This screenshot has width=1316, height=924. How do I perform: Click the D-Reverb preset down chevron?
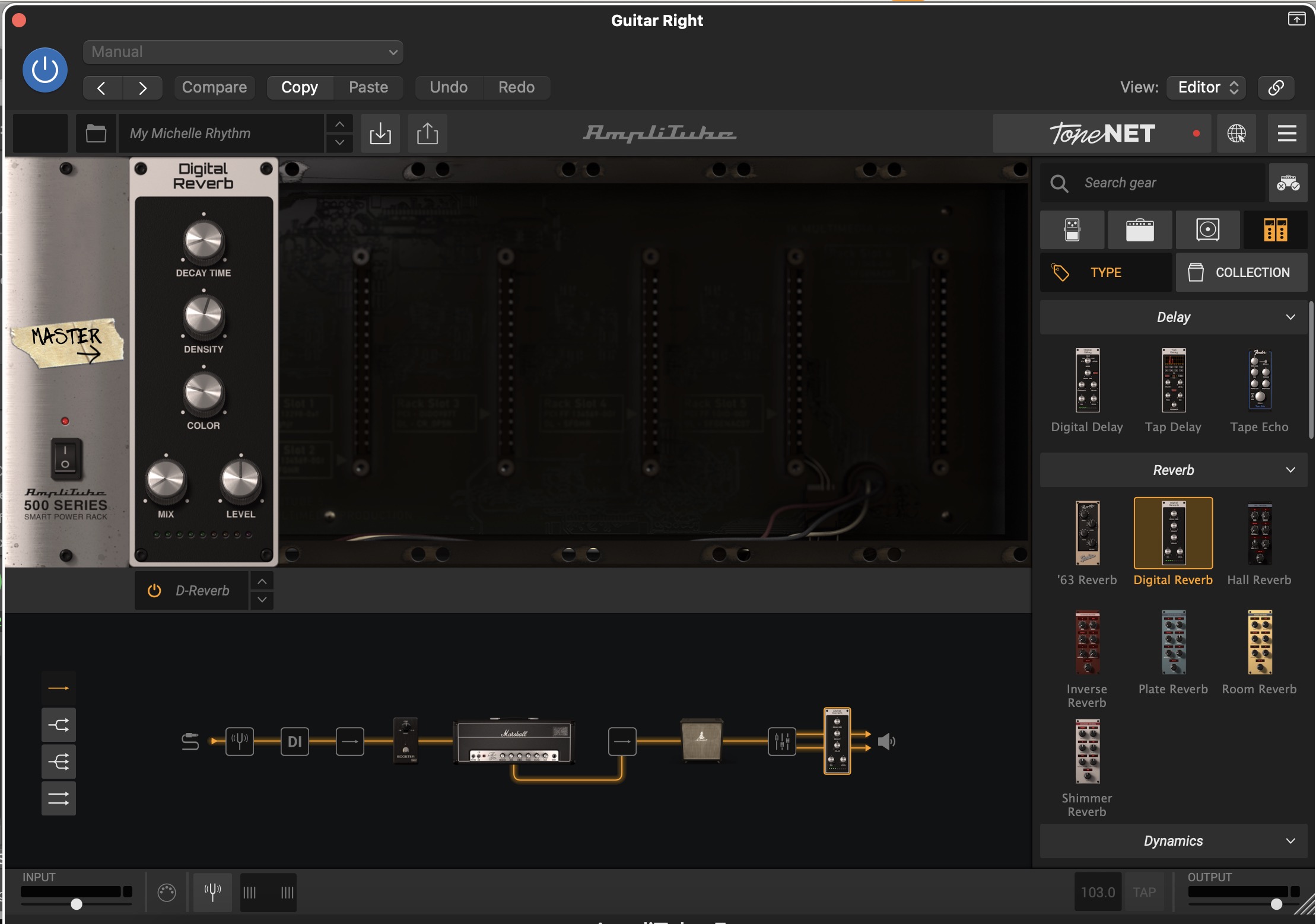tap(262, 600)
